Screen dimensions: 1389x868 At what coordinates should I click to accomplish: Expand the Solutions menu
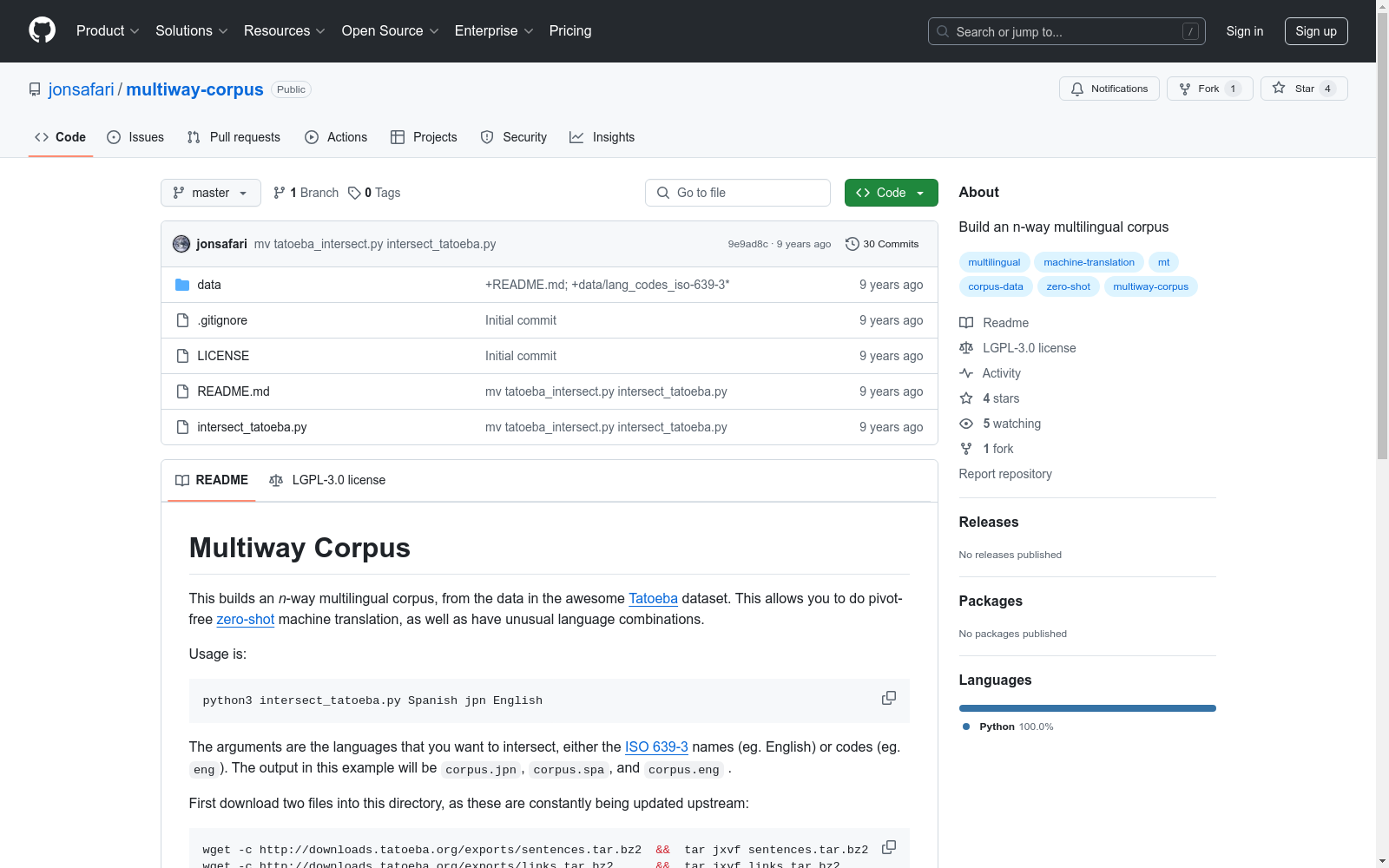pyautogui.click(x=192, y=30)
